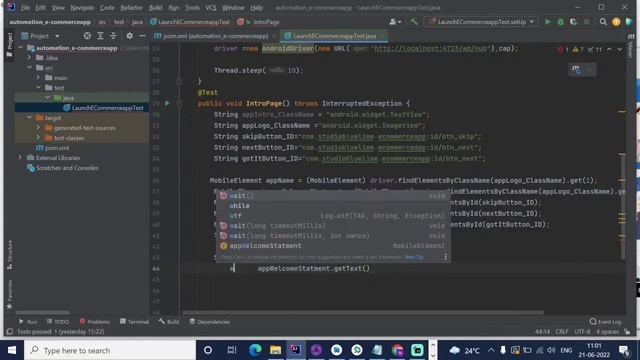Open the completion popup three-dot options
640x360 pixels.
445,257
